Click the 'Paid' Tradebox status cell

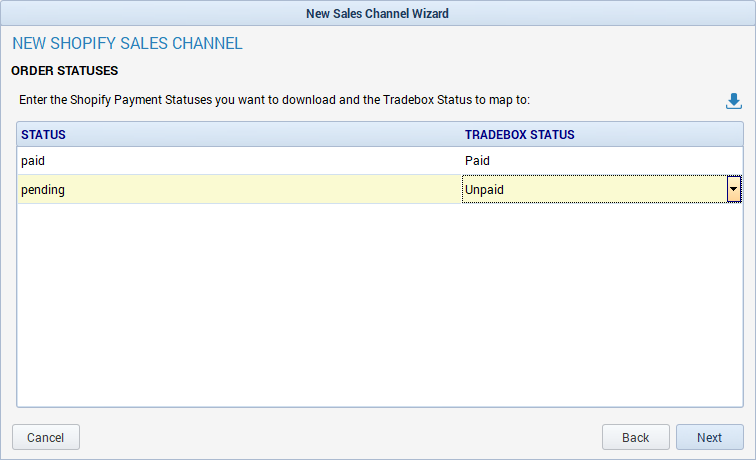point(602,161)
